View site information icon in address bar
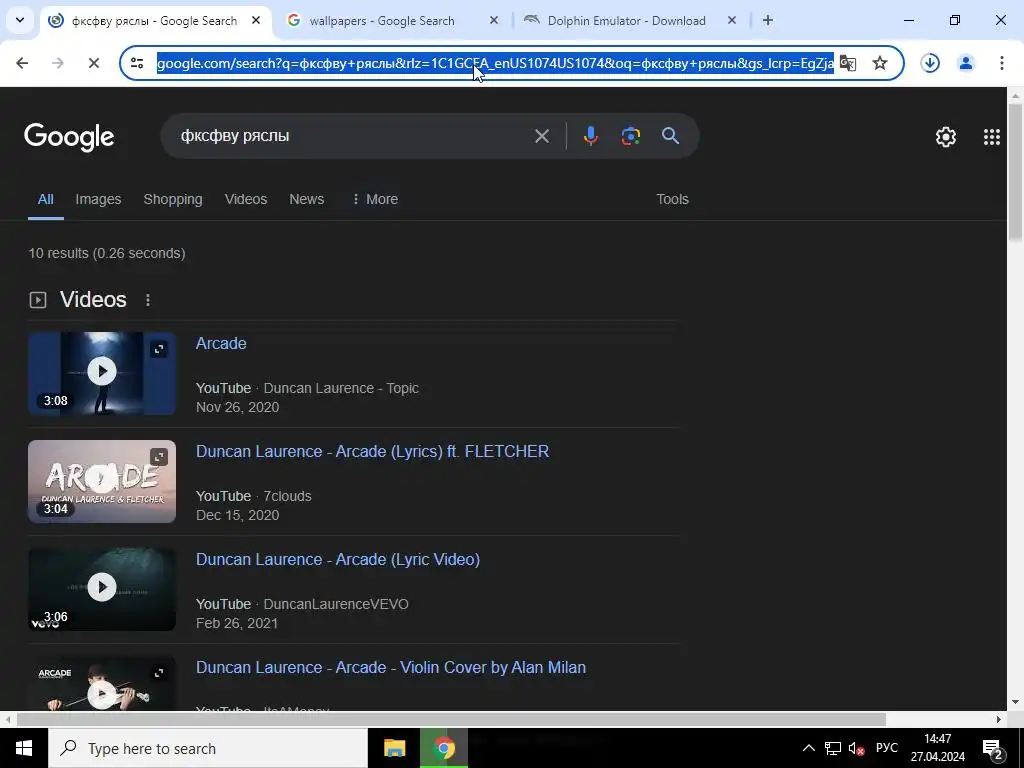Image resolution: width=1024 pixels, height=768 pixels. click(x=137, y=63)
